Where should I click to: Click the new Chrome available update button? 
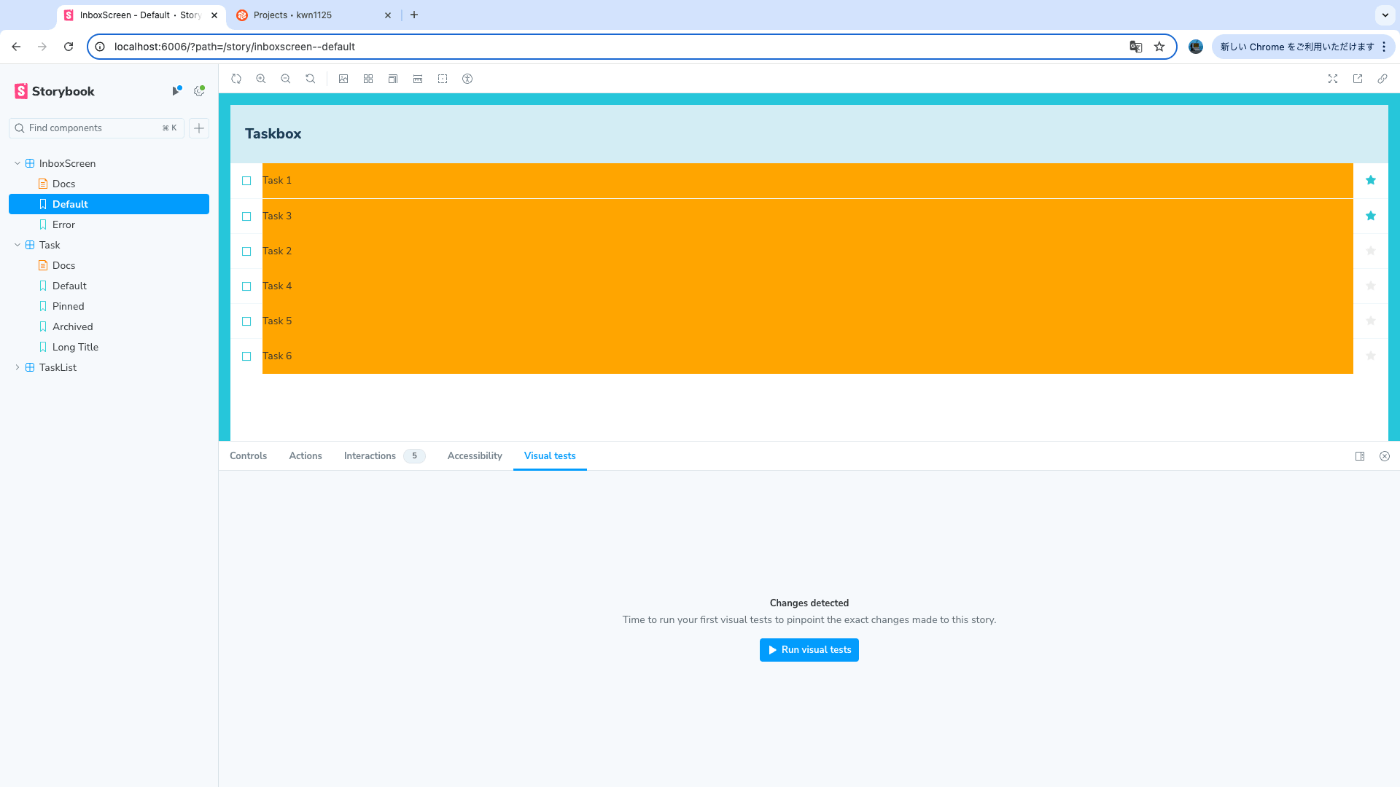pyautogui.click(x=1302, y=47)
